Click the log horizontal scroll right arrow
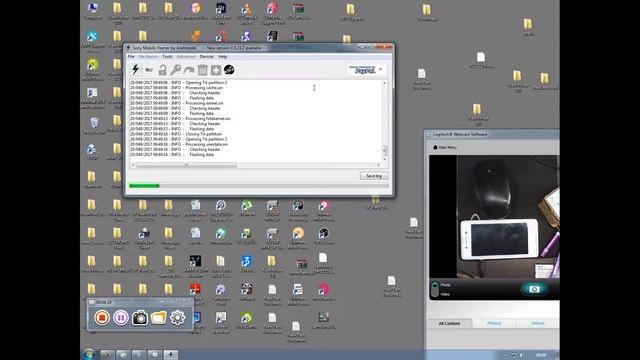 coord(378,165)
